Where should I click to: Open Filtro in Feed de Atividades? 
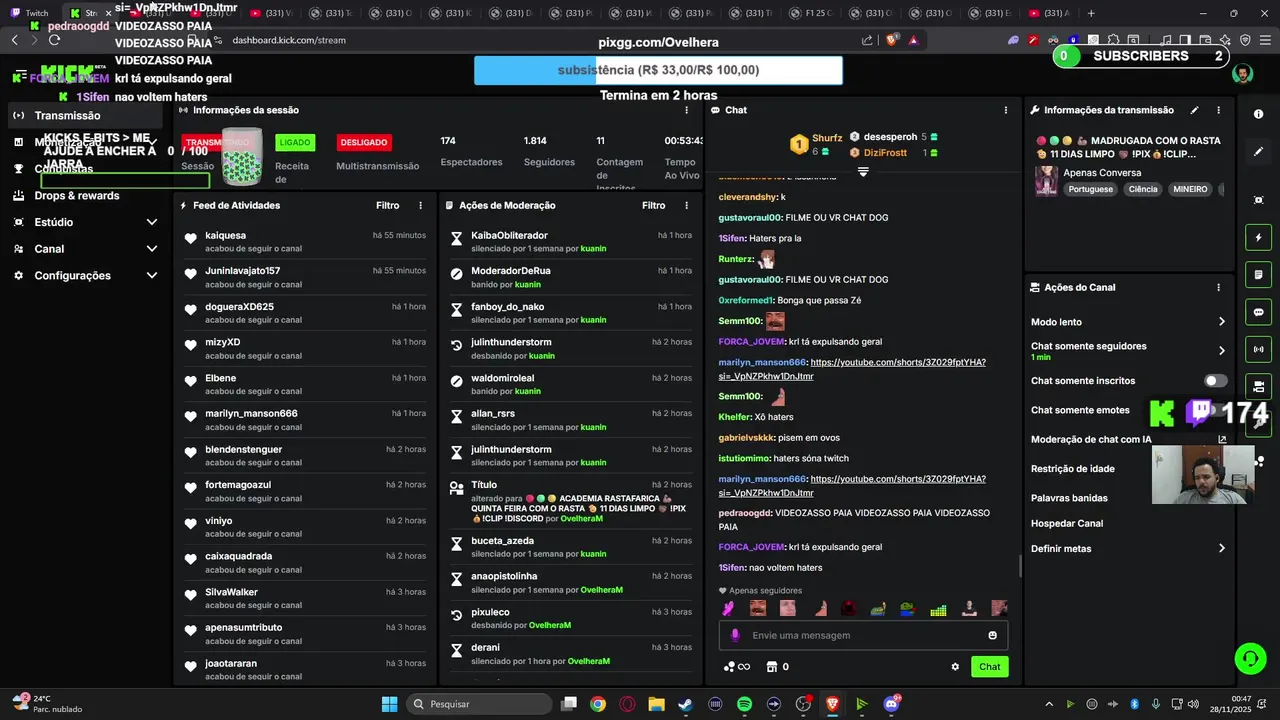(x=388, y=205)
